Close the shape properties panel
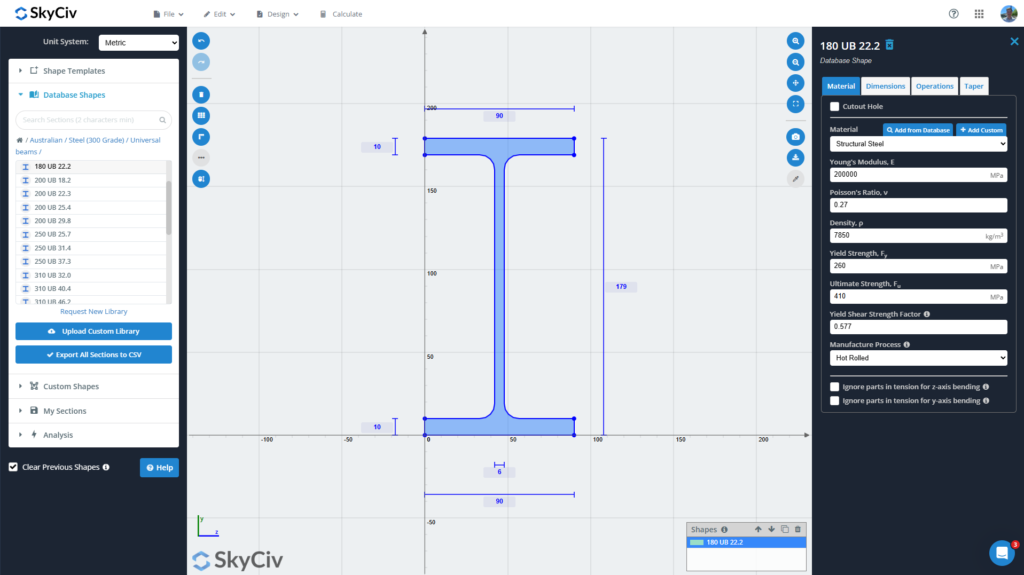This screenshot has height=575, width=1024. click(x=1014, y=41)
